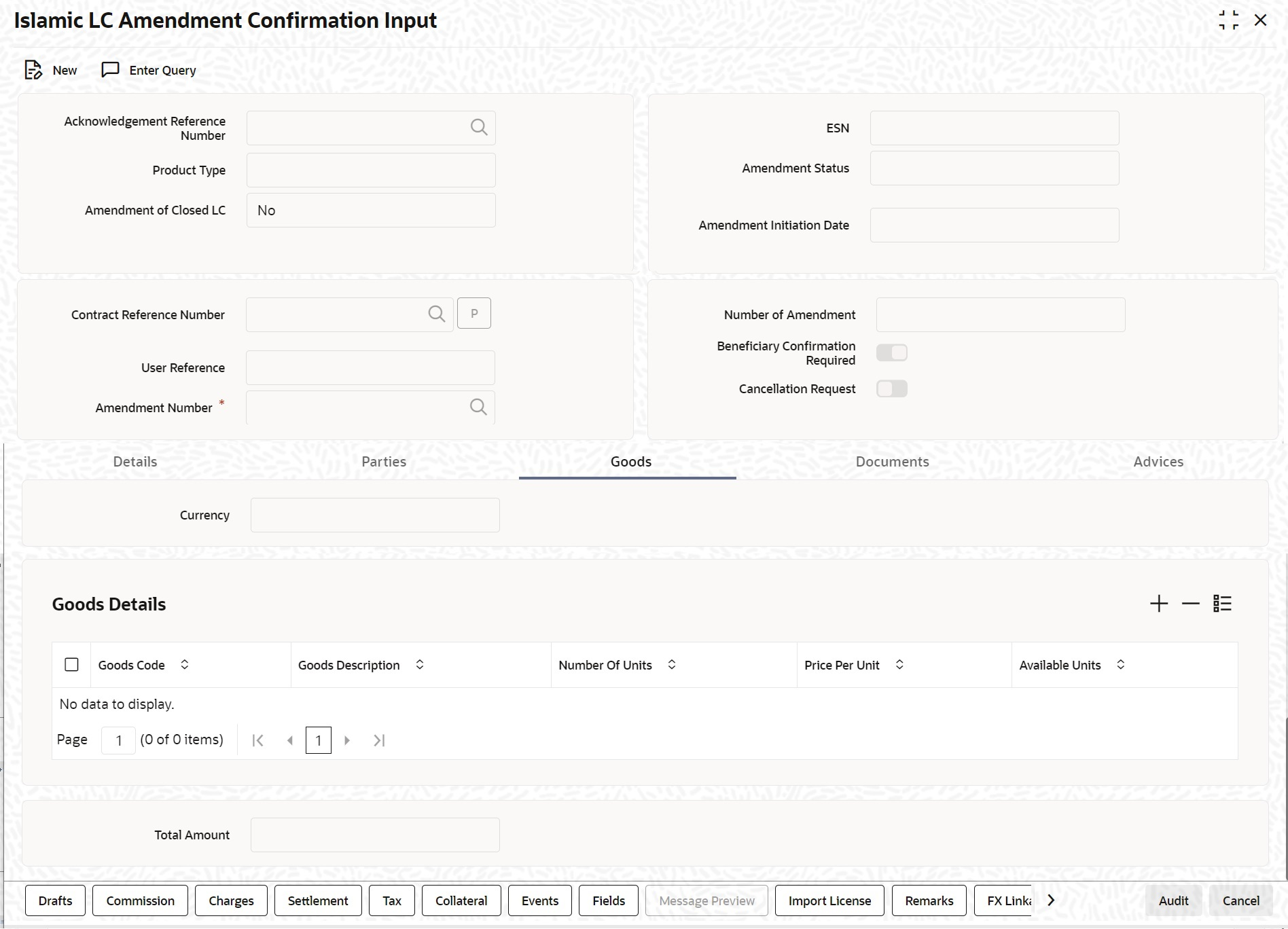The image size is (1288, 929).
Task: Open the Documents tab
Action: click(893, 462)
